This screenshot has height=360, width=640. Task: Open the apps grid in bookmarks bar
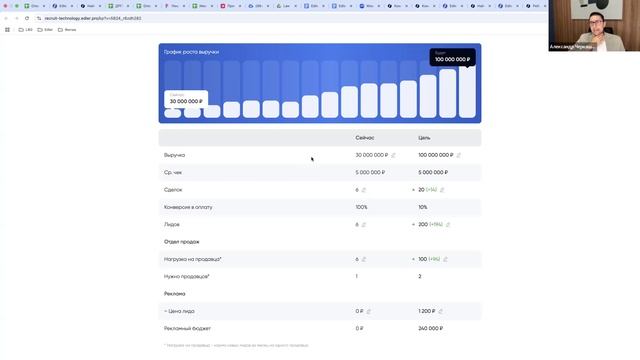point(7,30)
